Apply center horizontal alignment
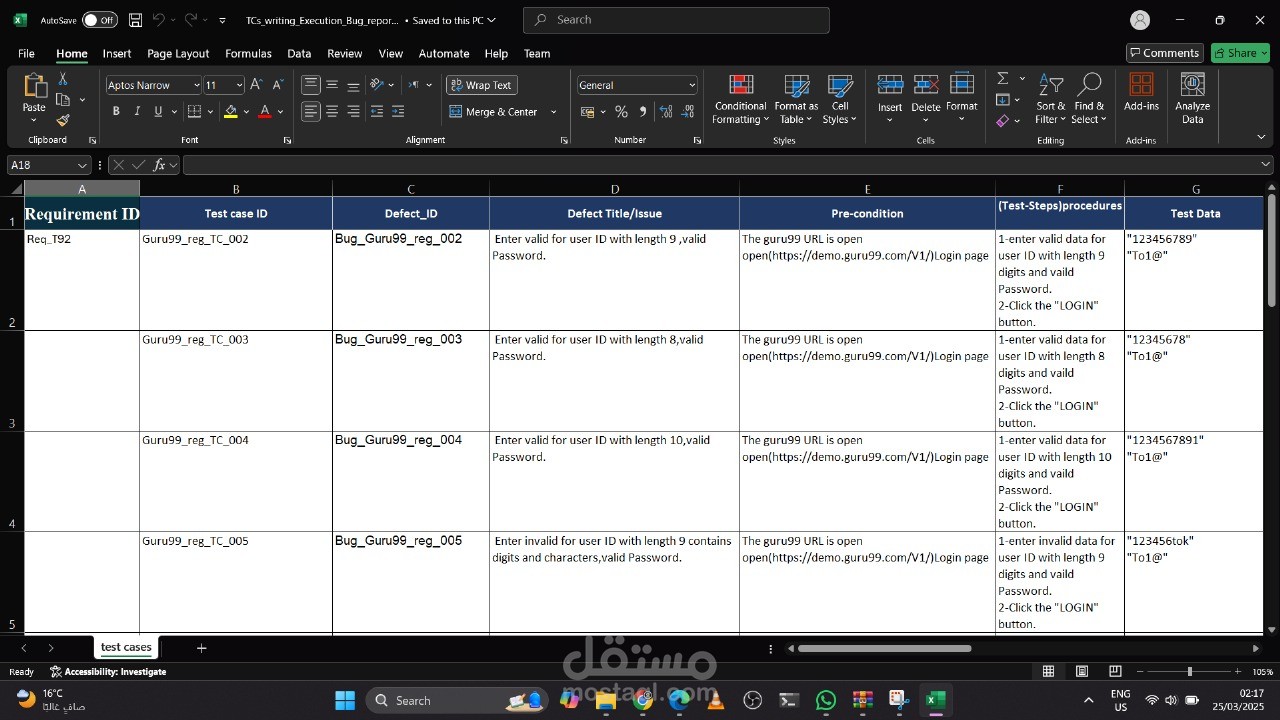Viewport: 1280px width, 720px height. pyautogui.click(x=332, y=112)
